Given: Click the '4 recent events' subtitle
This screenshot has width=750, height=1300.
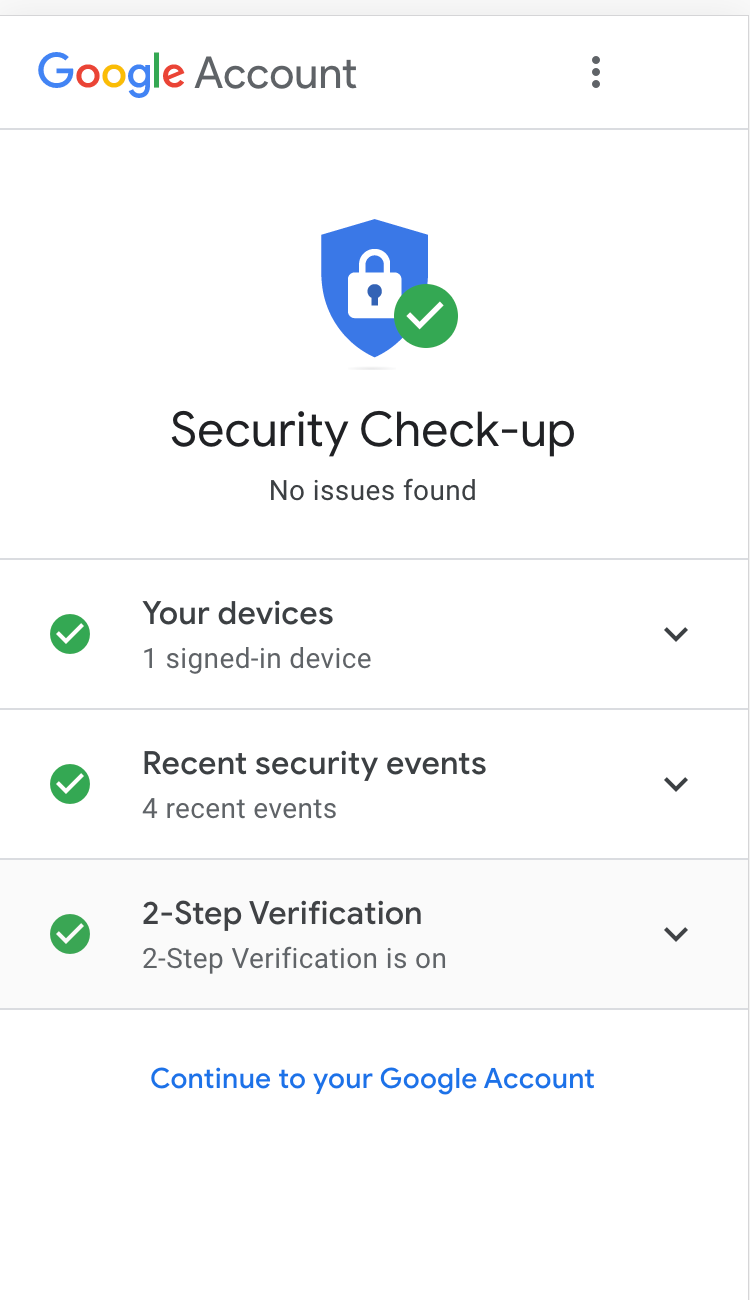Looking at the screenshot, I should point(240,809).
